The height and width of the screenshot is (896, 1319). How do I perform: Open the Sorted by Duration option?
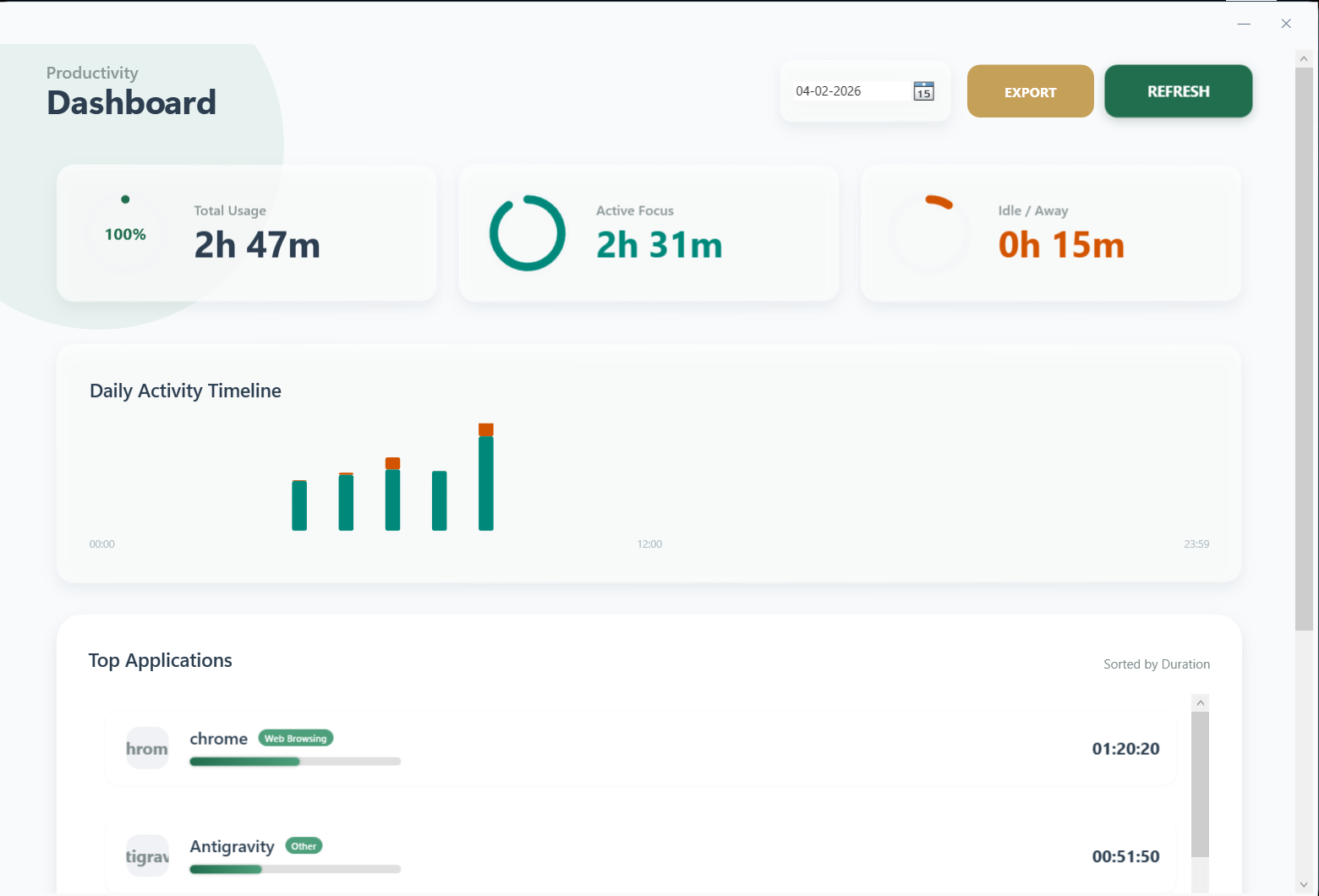1157,664
